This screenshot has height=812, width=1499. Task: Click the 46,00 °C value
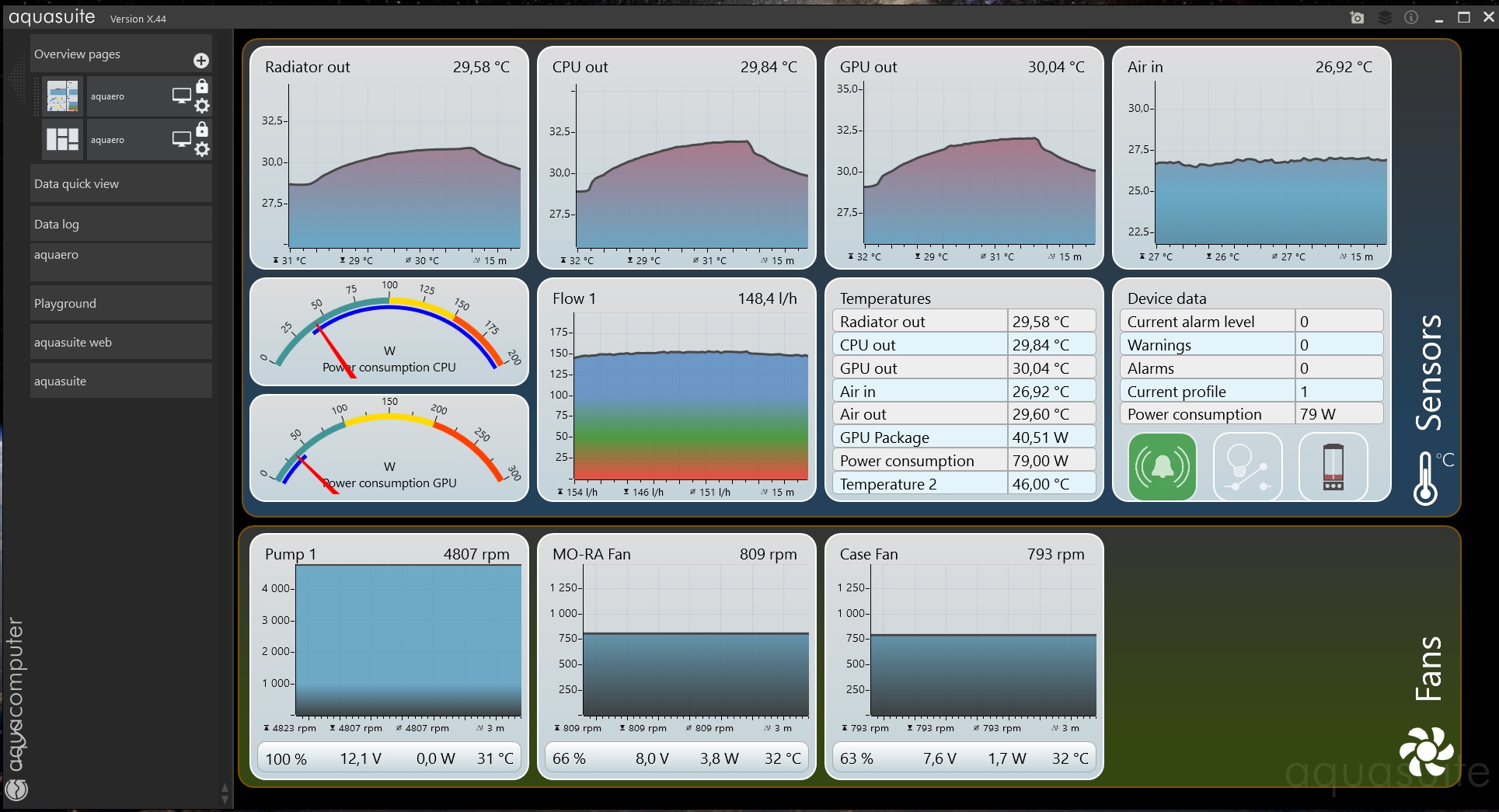pos(1041,484)
